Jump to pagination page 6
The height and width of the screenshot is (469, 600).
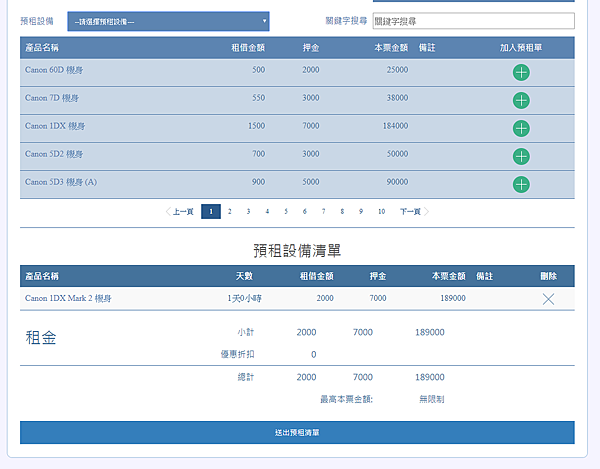click(x=305, y=212)
